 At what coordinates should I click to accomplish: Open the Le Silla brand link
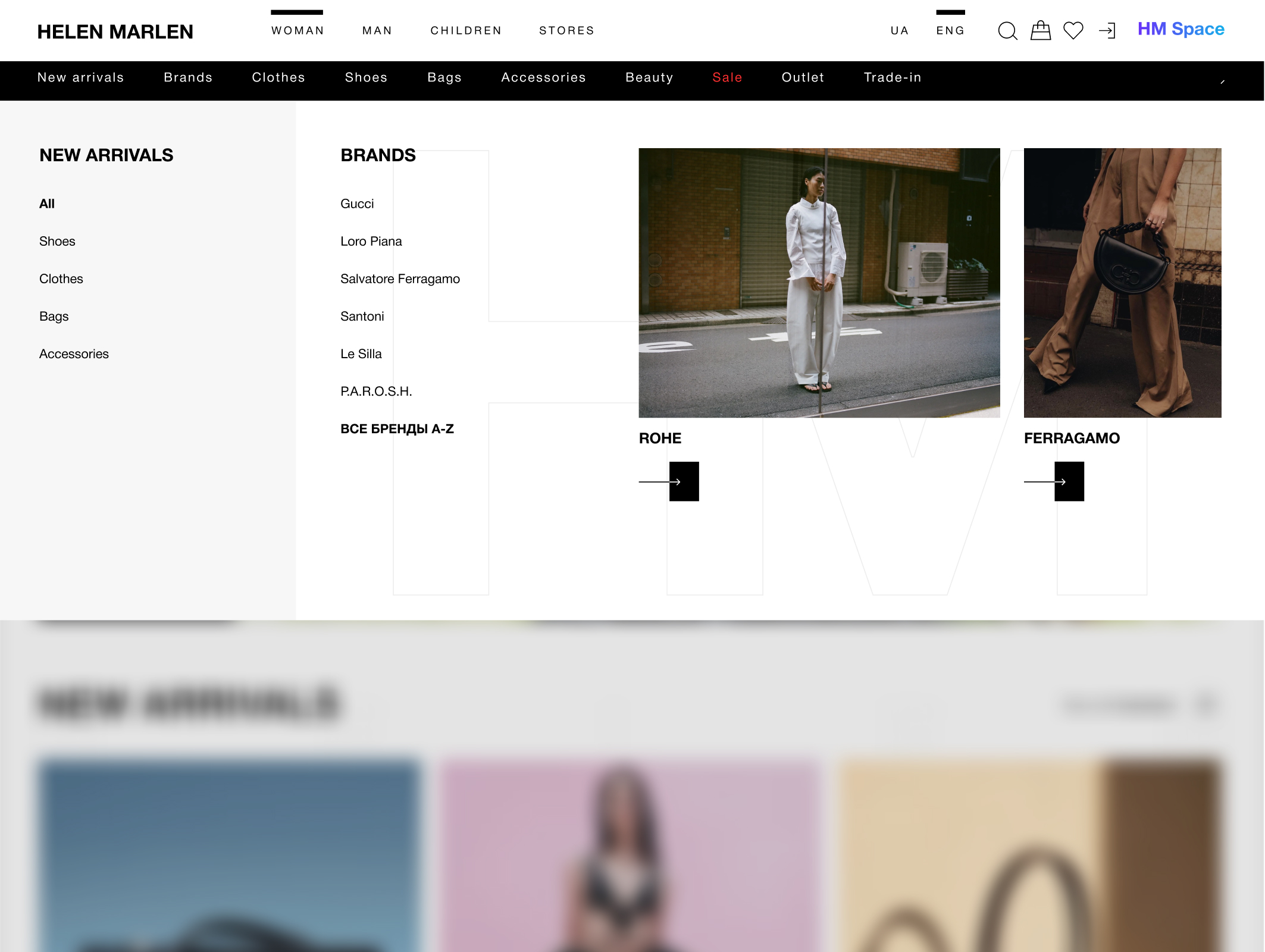[x=361, y=353]
